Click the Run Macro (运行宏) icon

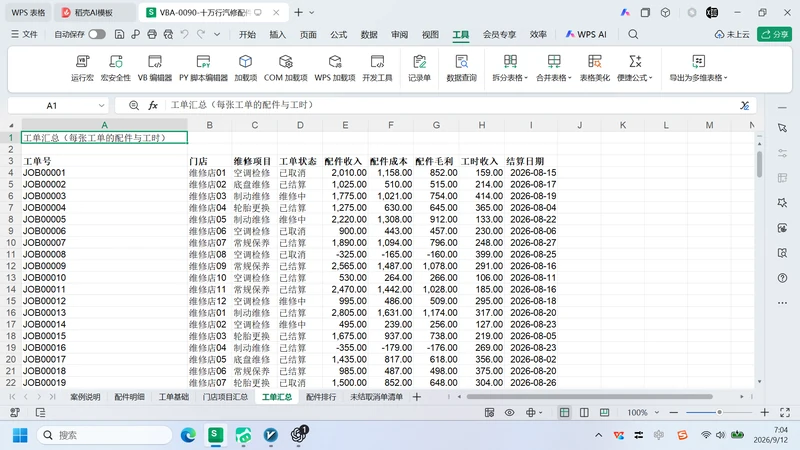click(x=82, y=68)
